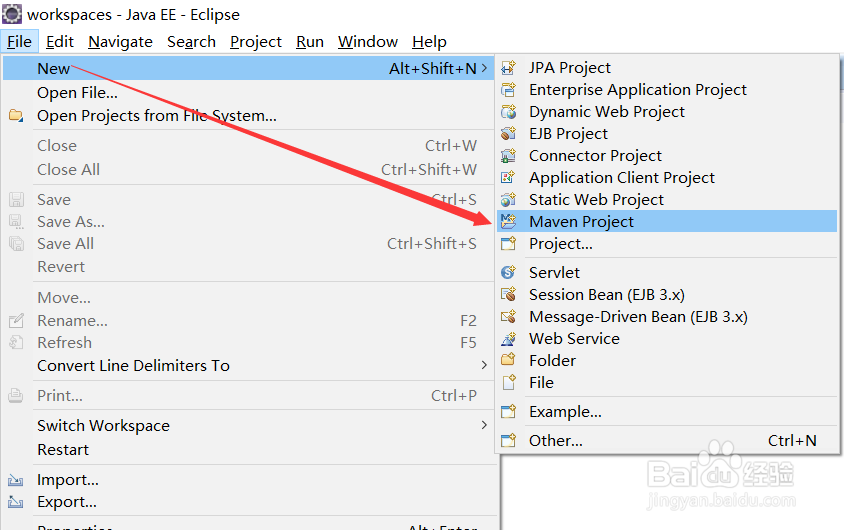Choose Open File... from File menu
This screenshot has height=530, width=844.
(249, 93)
